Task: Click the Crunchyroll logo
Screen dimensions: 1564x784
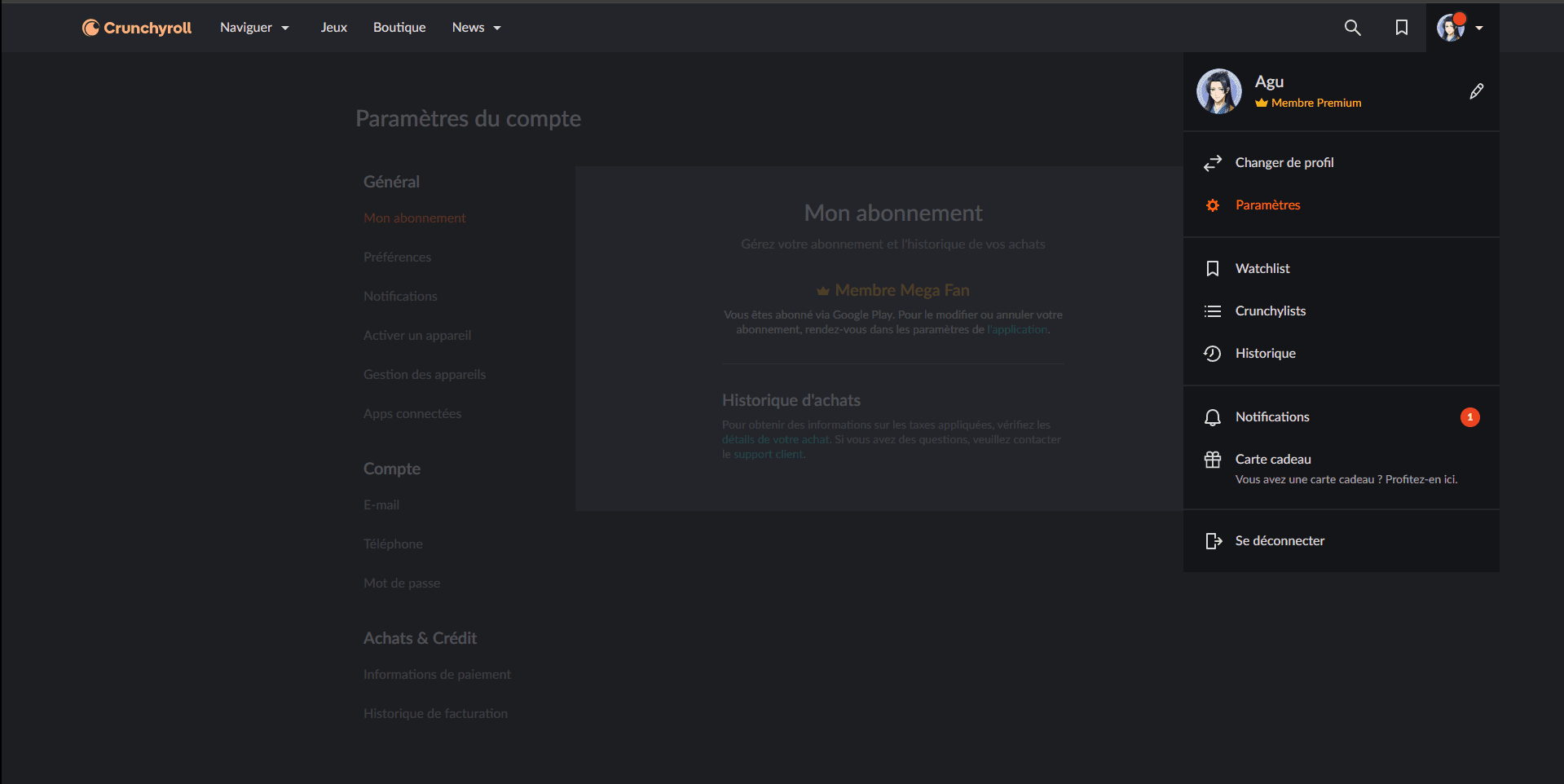Action: click(x=137, y=28)
